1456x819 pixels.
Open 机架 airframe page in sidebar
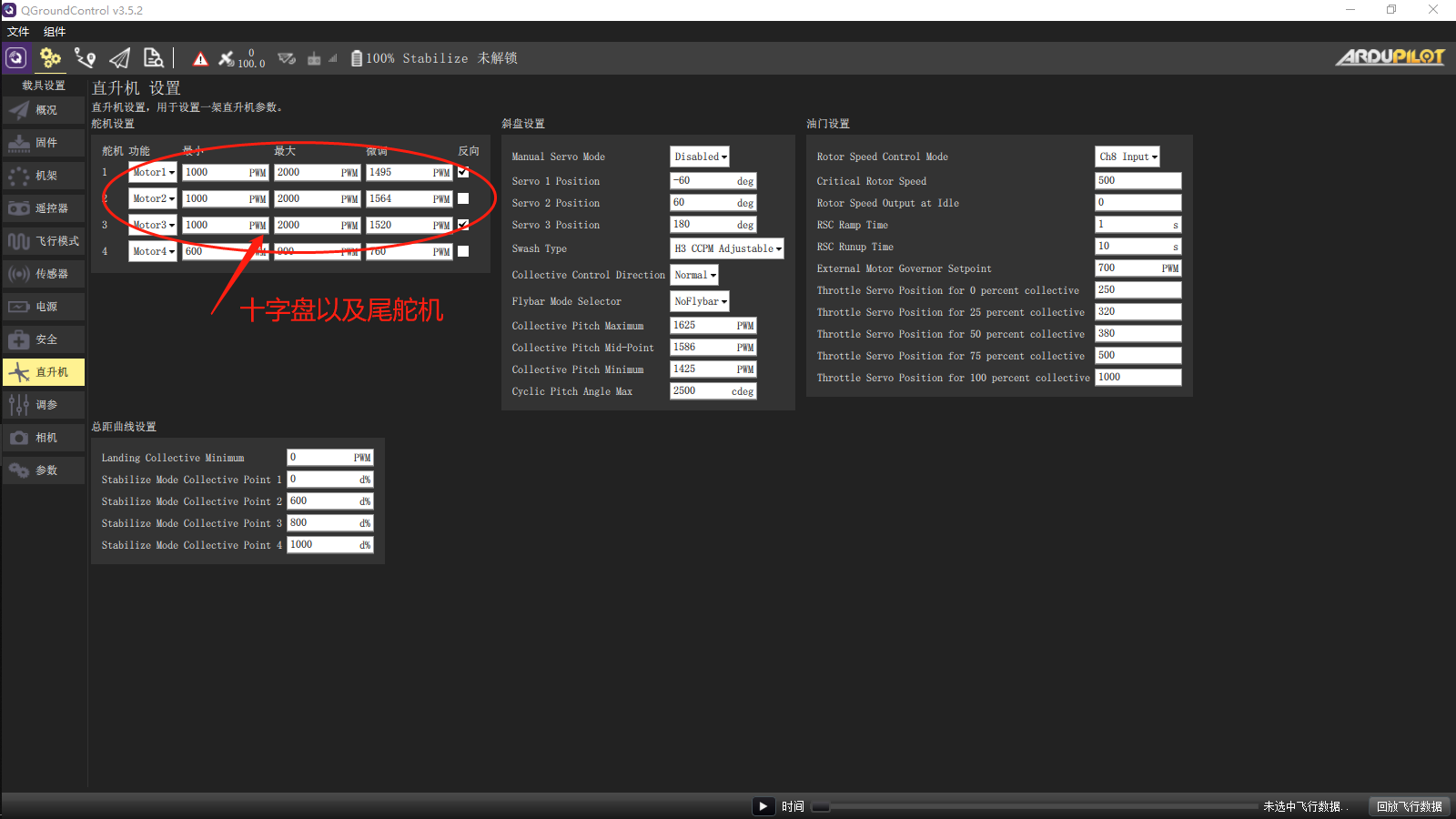44,176
